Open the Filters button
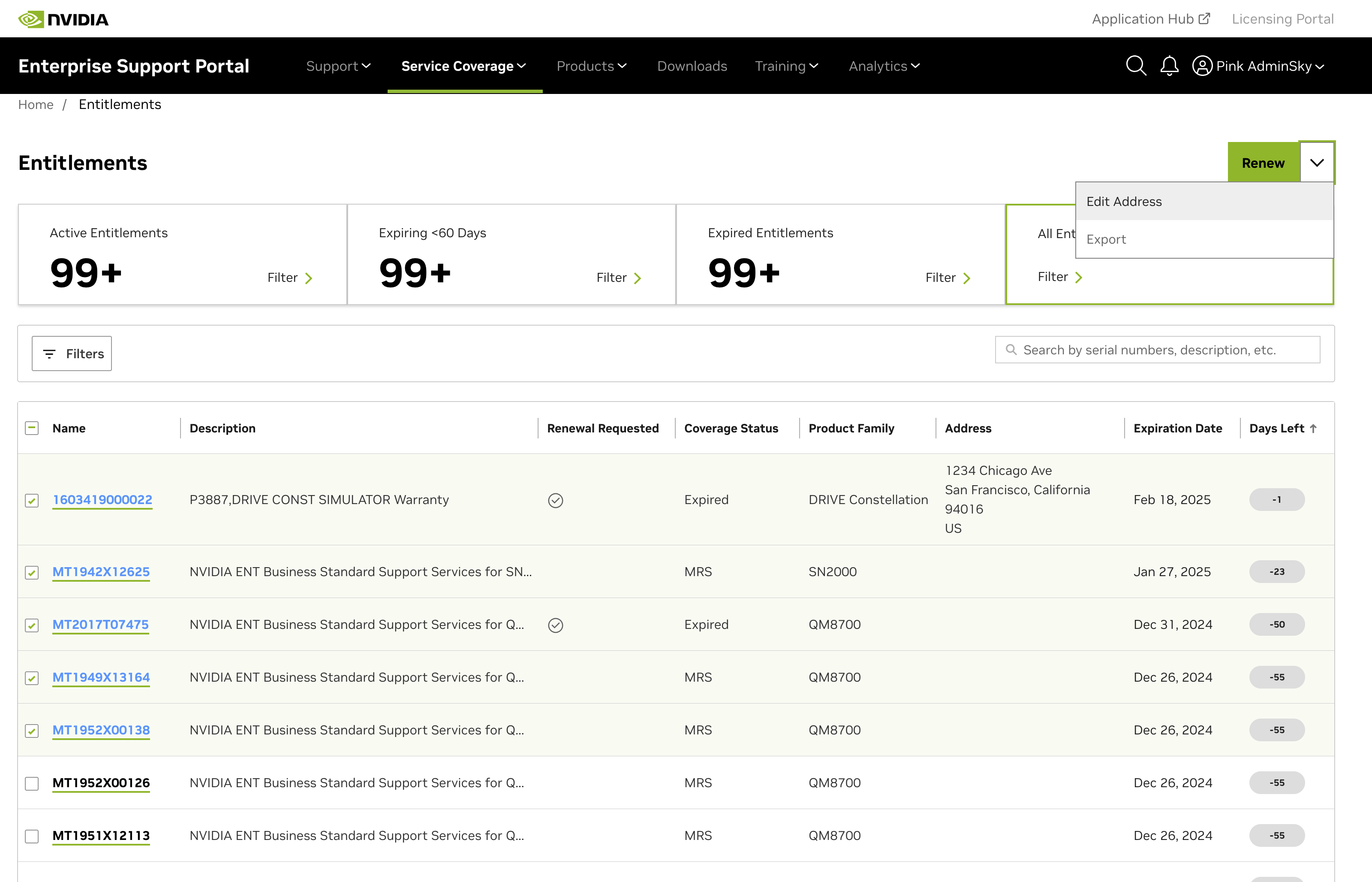The width and height of the screenshot is (1372, 882). [x=72, y=353]
